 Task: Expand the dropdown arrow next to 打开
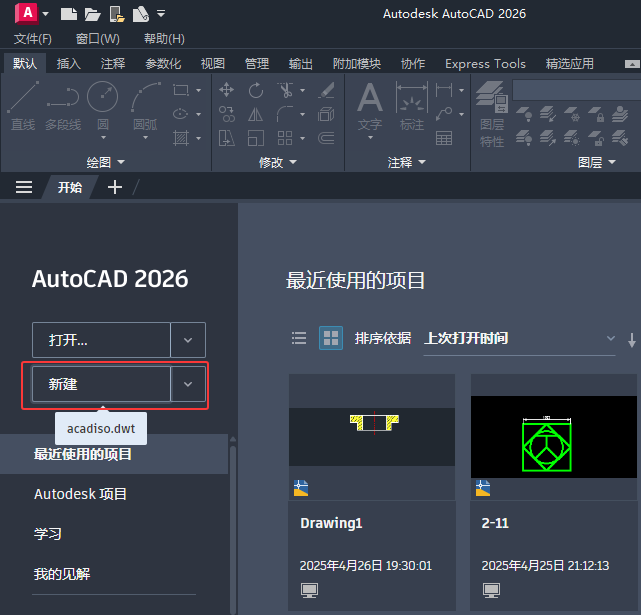(x=188, y=340)
